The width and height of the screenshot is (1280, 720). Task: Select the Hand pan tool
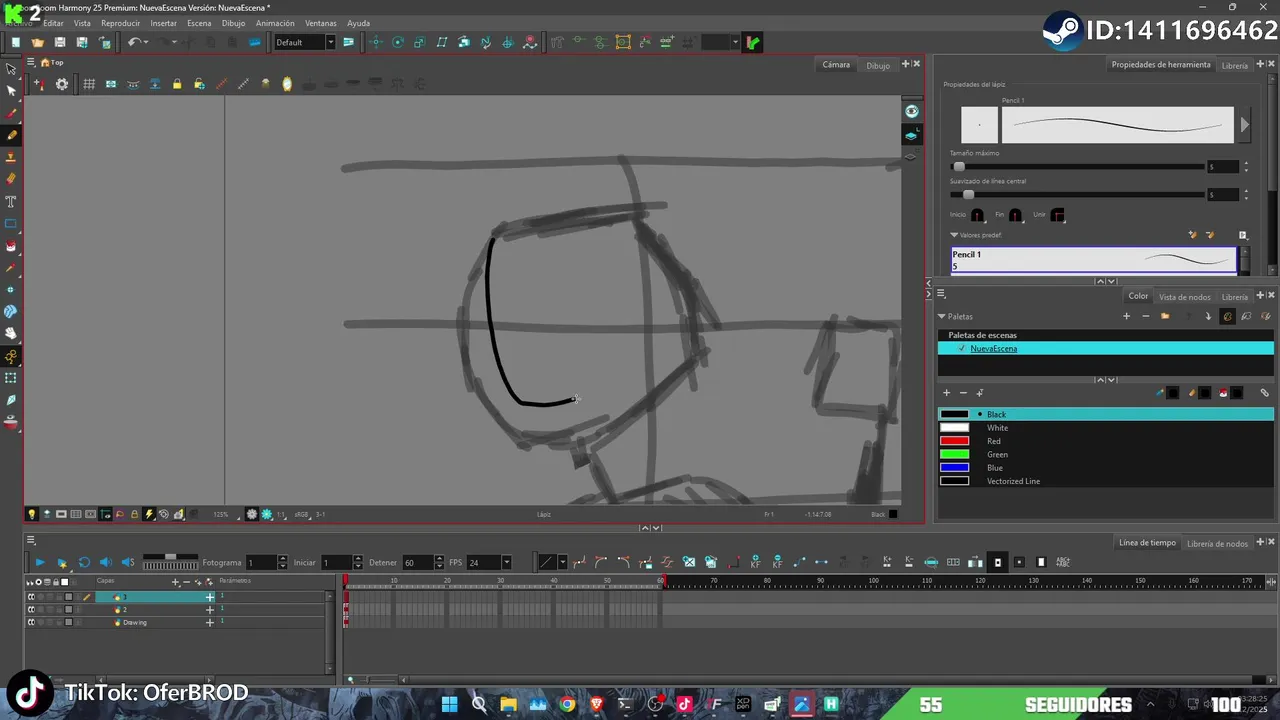pyautogui.click(x=11, y=333)
